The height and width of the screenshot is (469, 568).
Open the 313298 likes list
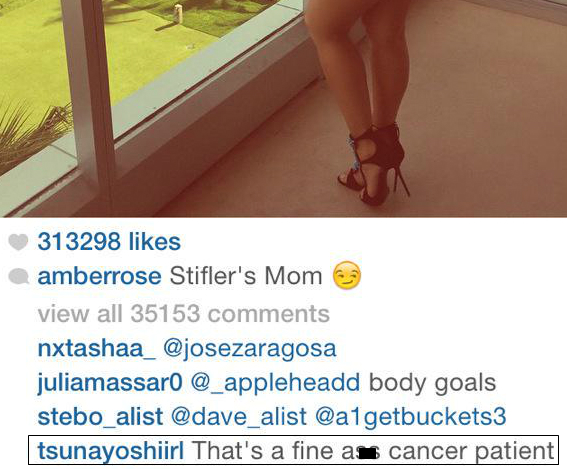click(109, 242)
